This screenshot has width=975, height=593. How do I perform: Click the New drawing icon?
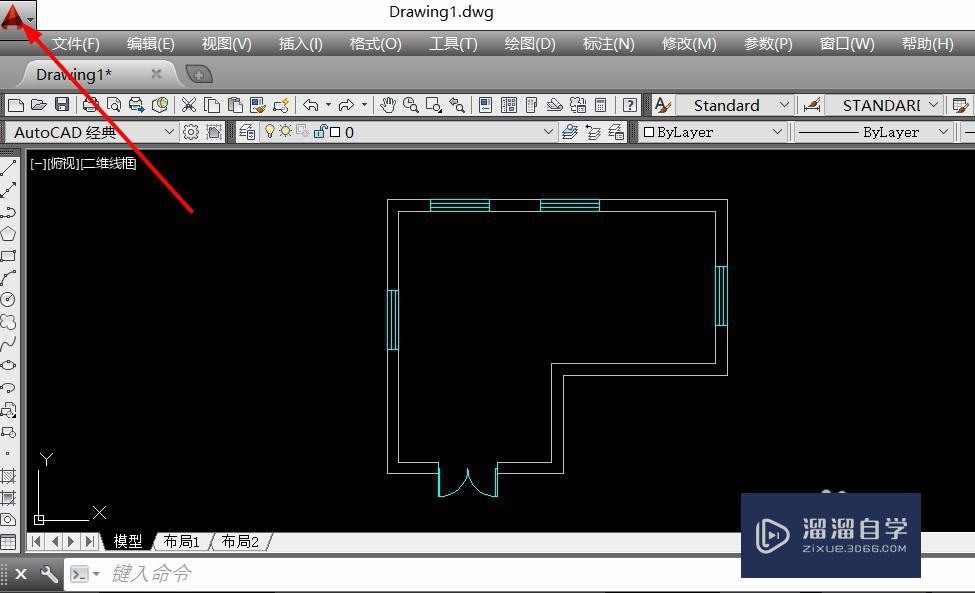tap(16, 105)
